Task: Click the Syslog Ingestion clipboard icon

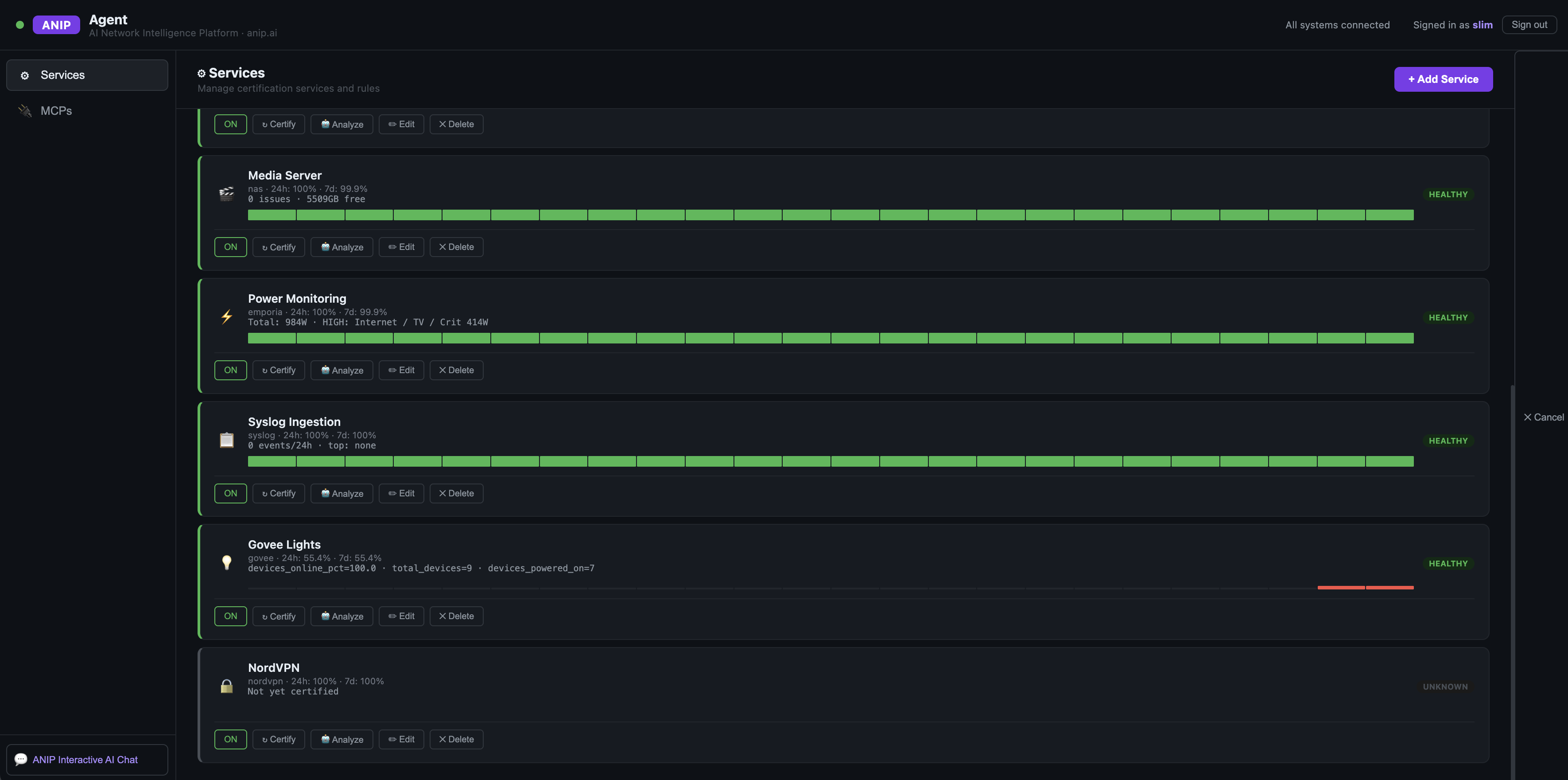Action: [226, 440]
